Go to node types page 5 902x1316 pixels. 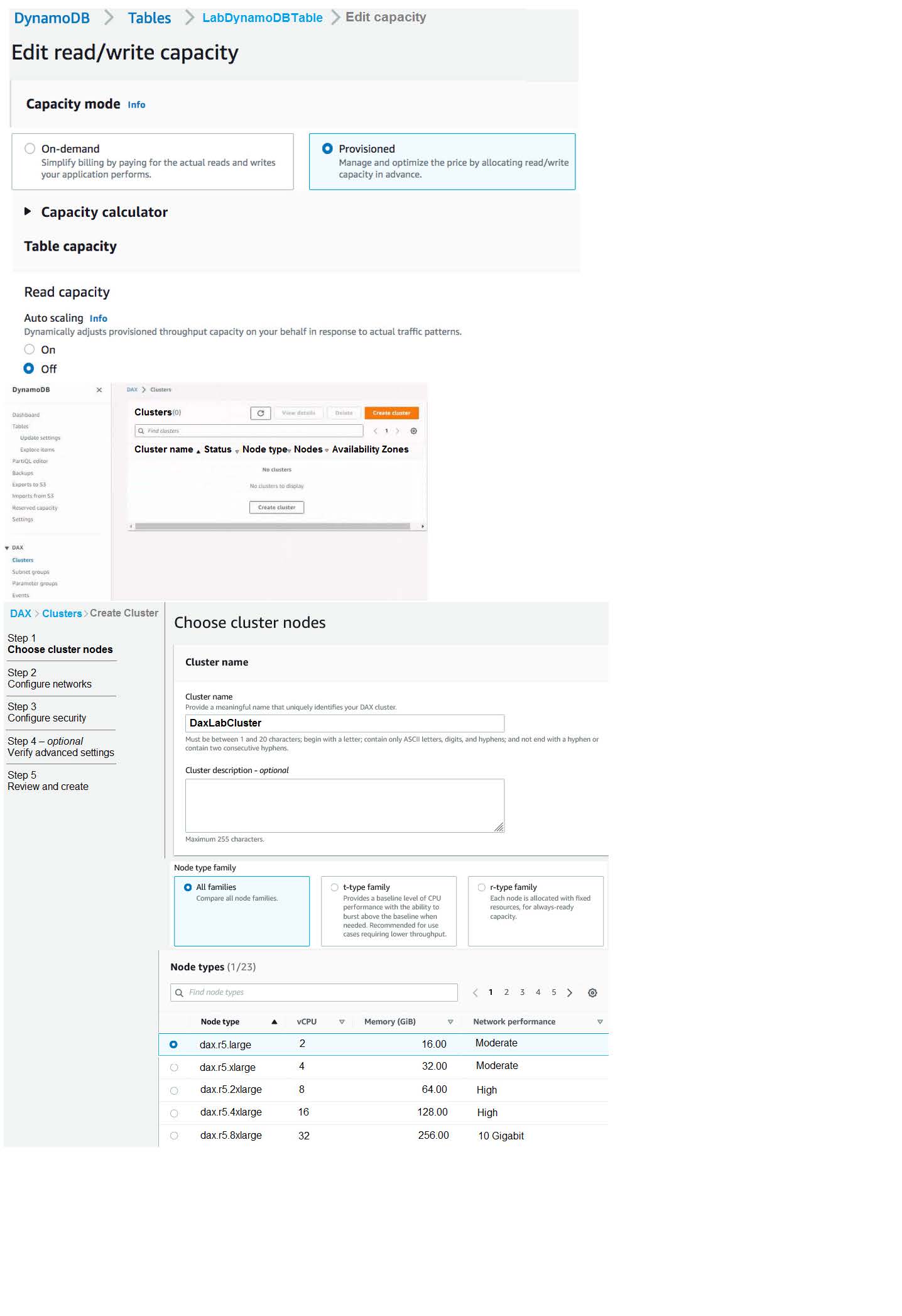(x=554, y=992)
